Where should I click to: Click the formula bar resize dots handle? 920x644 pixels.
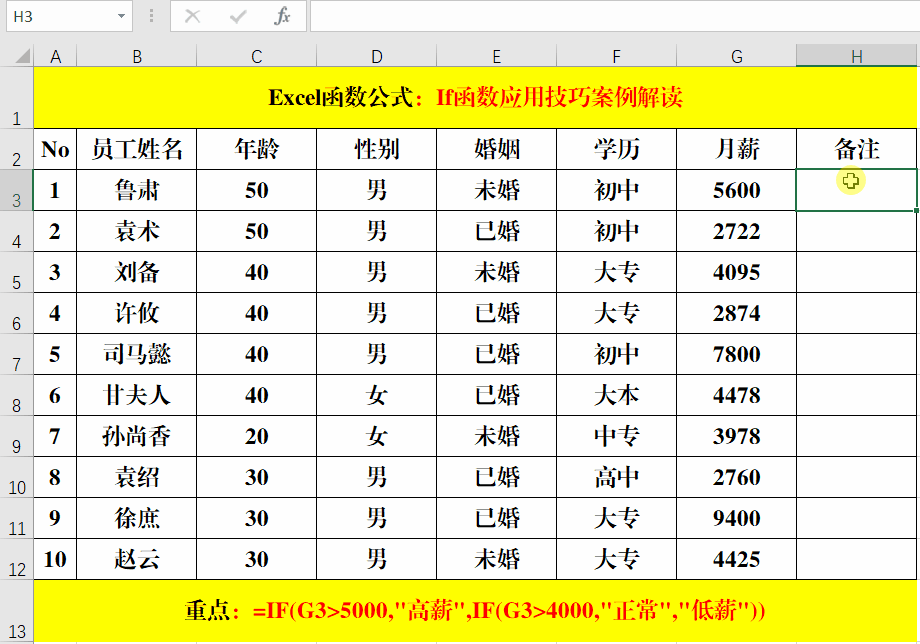(151, 16)
